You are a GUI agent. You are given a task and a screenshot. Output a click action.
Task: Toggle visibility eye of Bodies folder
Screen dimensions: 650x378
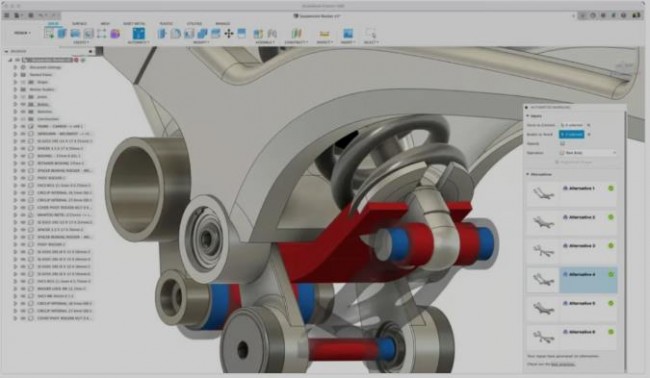point(23,104)
